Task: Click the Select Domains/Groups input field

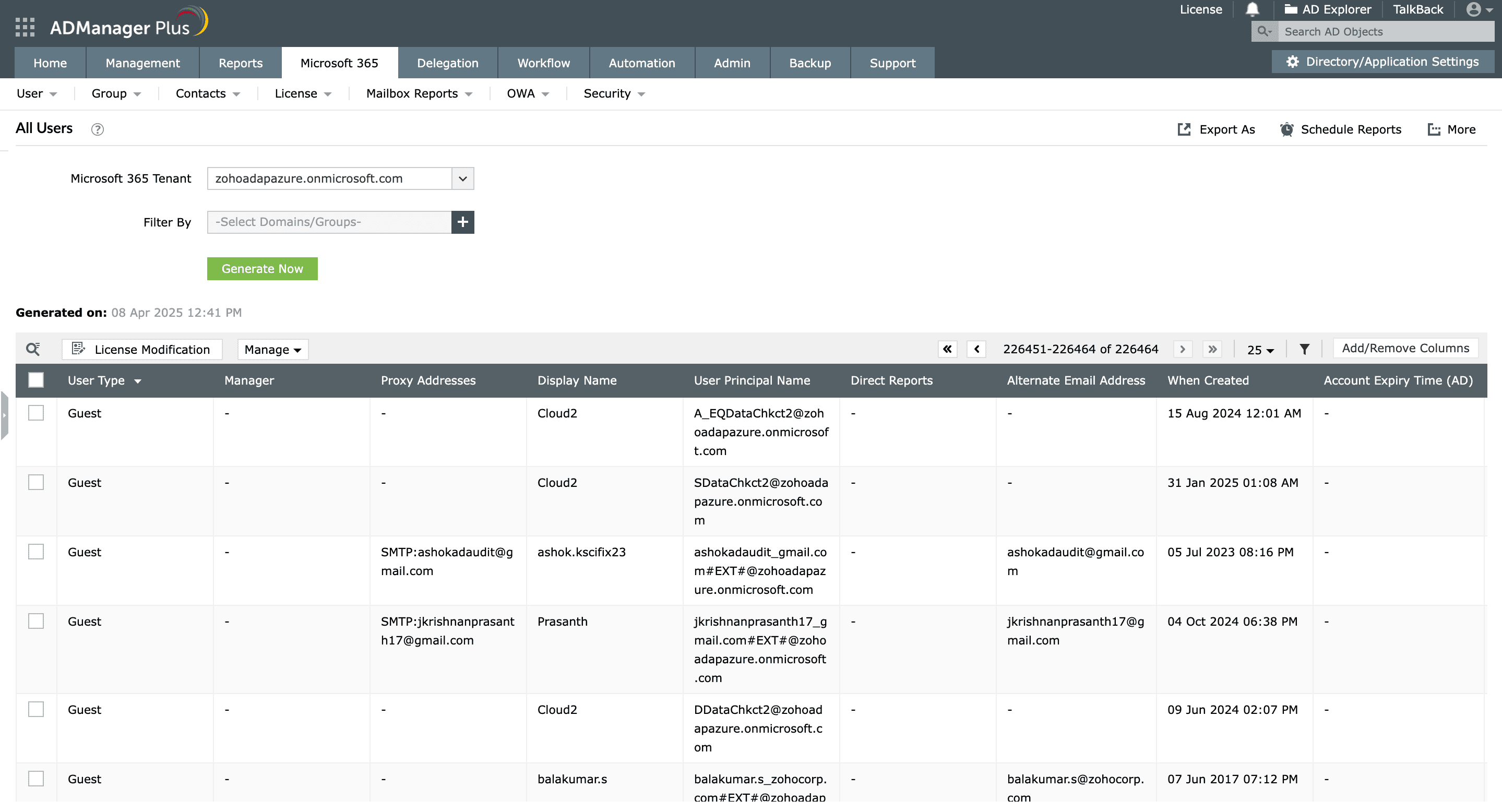Action: (x=328, y=222)
